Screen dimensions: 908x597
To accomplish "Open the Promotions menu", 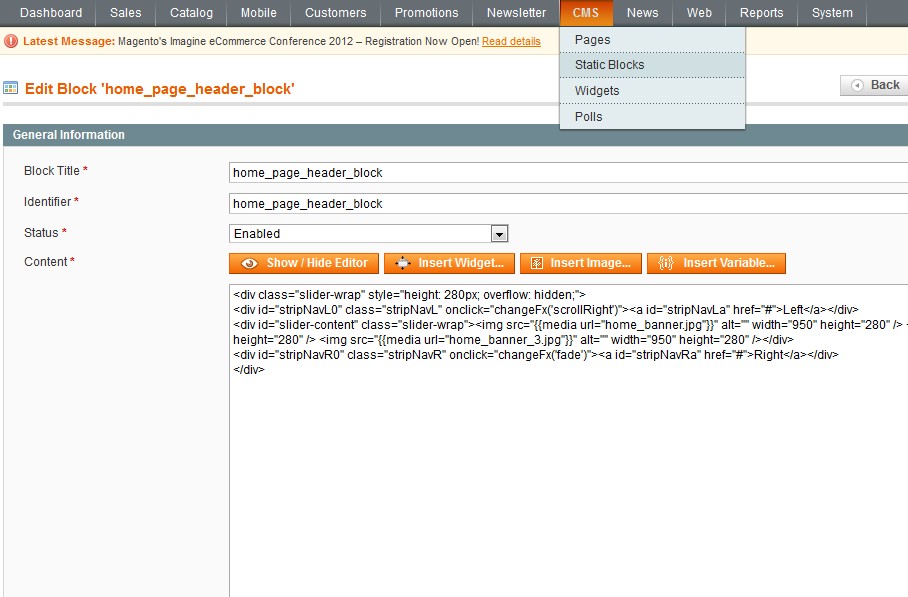I will pyautogui.click(x=426, y=13).
